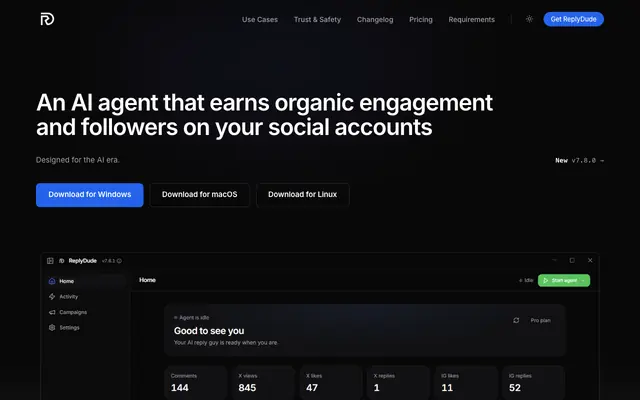
Task: Click the small ReplyDude logo in app titlebar
Action: pyautogui.click(x=62, y=261)
